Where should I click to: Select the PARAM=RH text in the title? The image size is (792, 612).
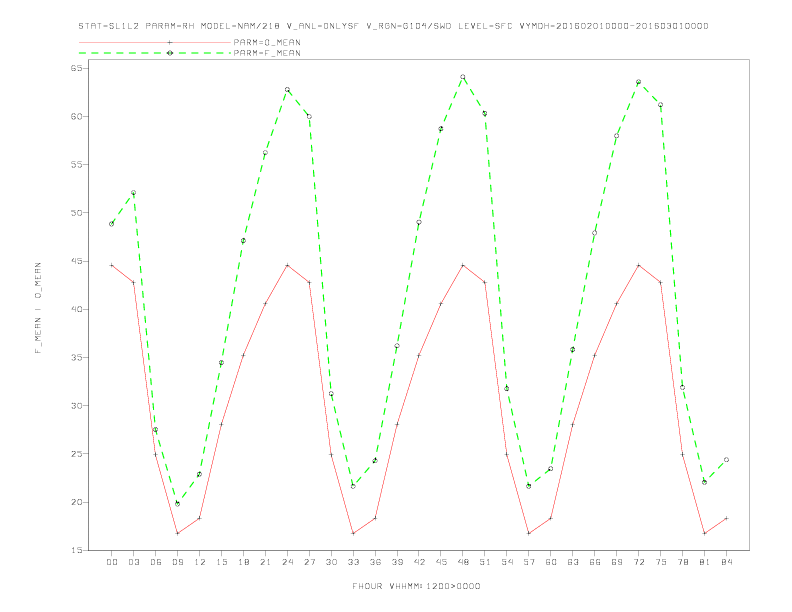tap(170, 26)
